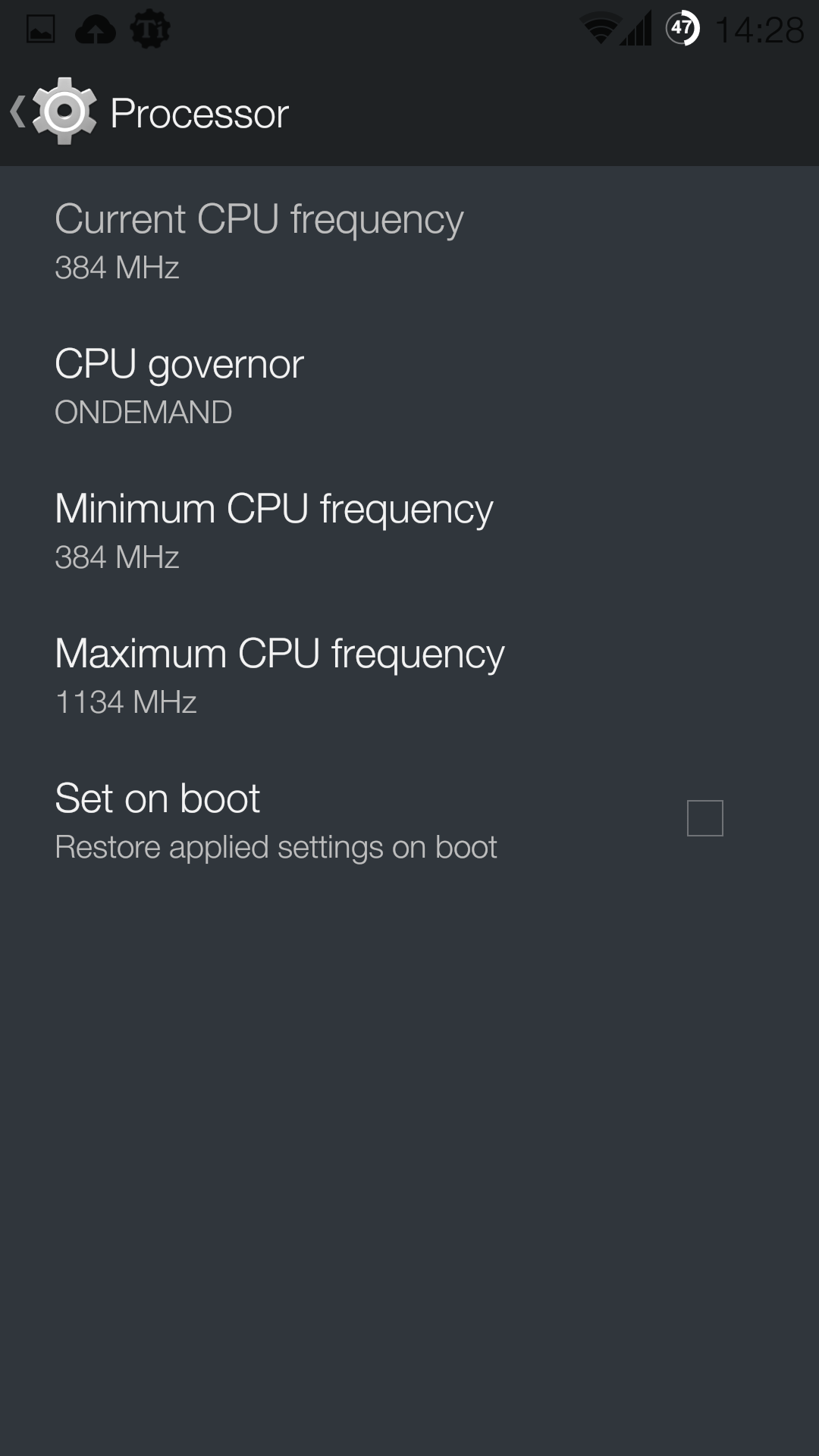Tap the back chevron beside Processor
This screenshot has height=1456, width=819.
(x=17, y=112)
